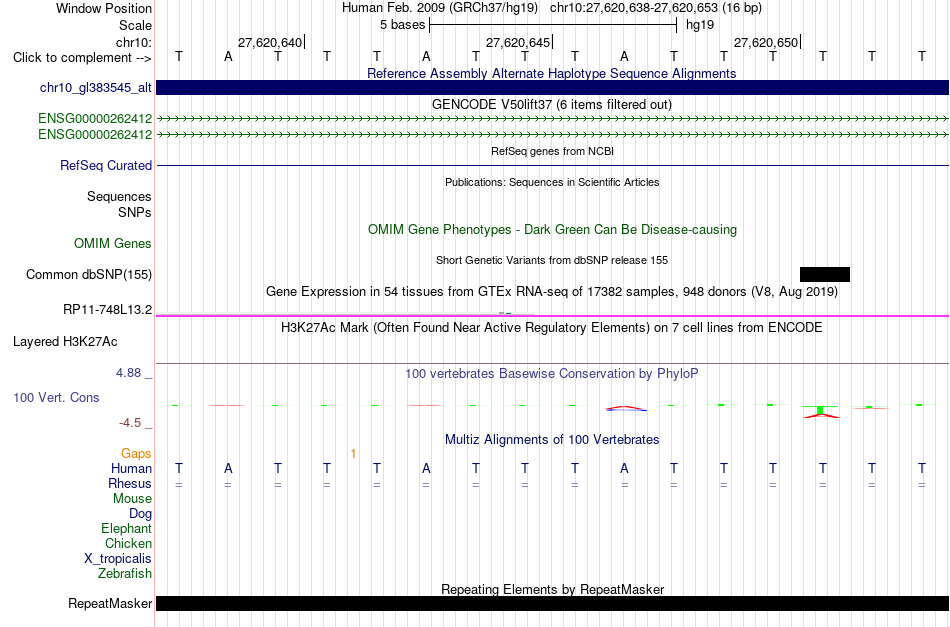This screenshot has width=950, height=627.
Task: Click the red and blue PhyloP peak
Action: click(626, 409)
